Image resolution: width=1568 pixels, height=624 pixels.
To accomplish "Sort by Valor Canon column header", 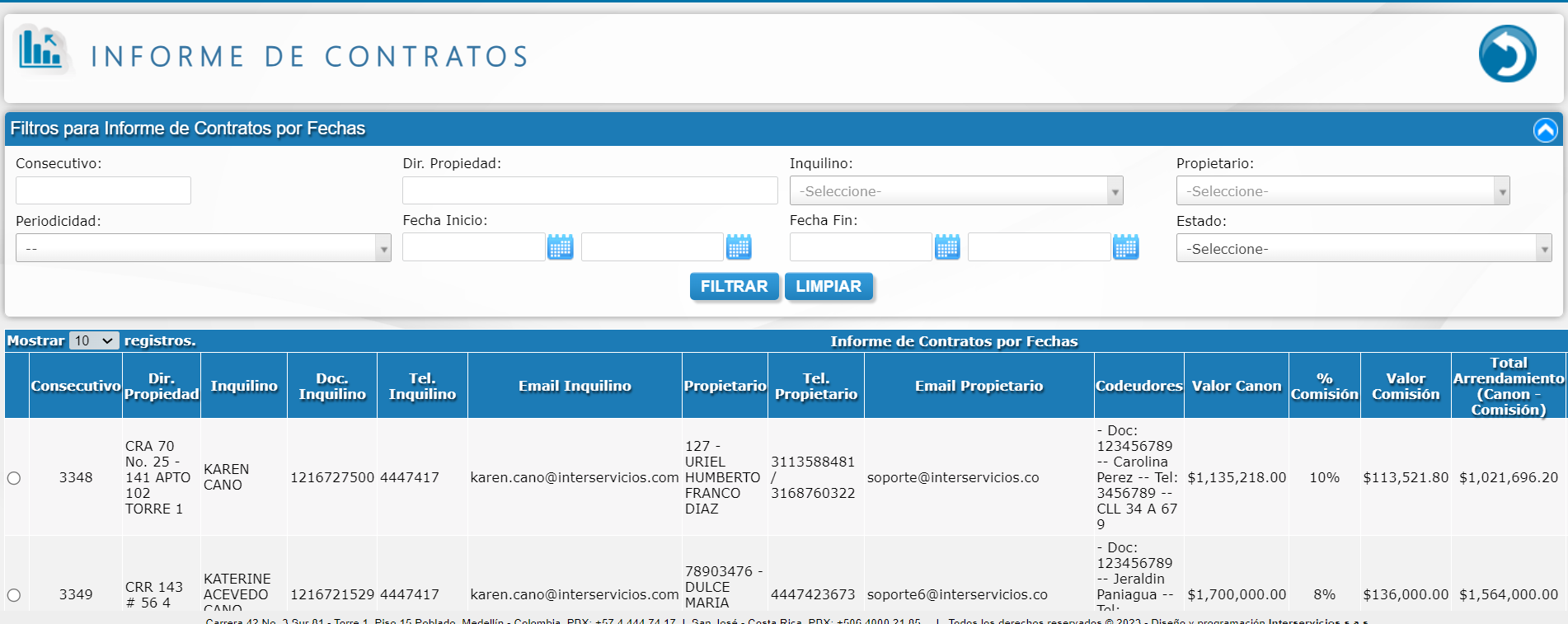I will click(x=1236, y=386).
